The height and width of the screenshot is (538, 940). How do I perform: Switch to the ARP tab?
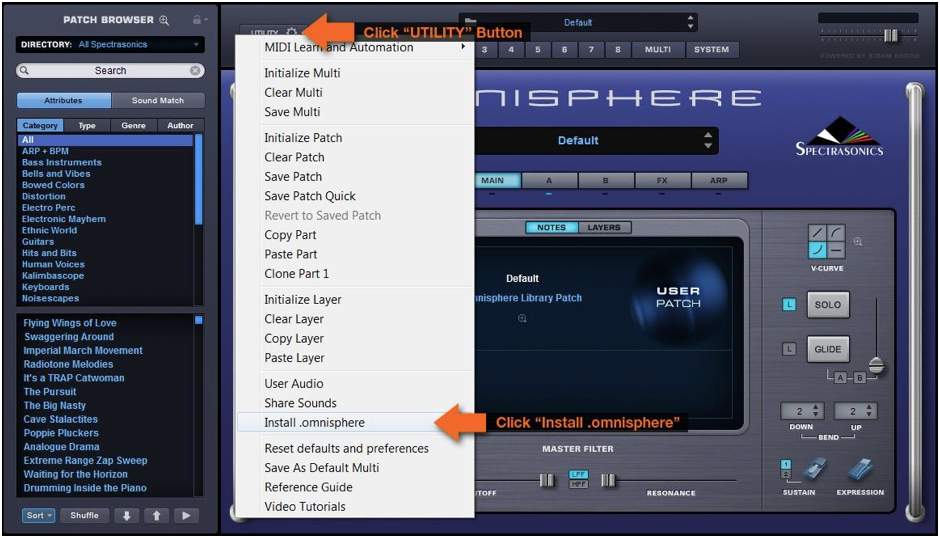click(x=719, y=181)
